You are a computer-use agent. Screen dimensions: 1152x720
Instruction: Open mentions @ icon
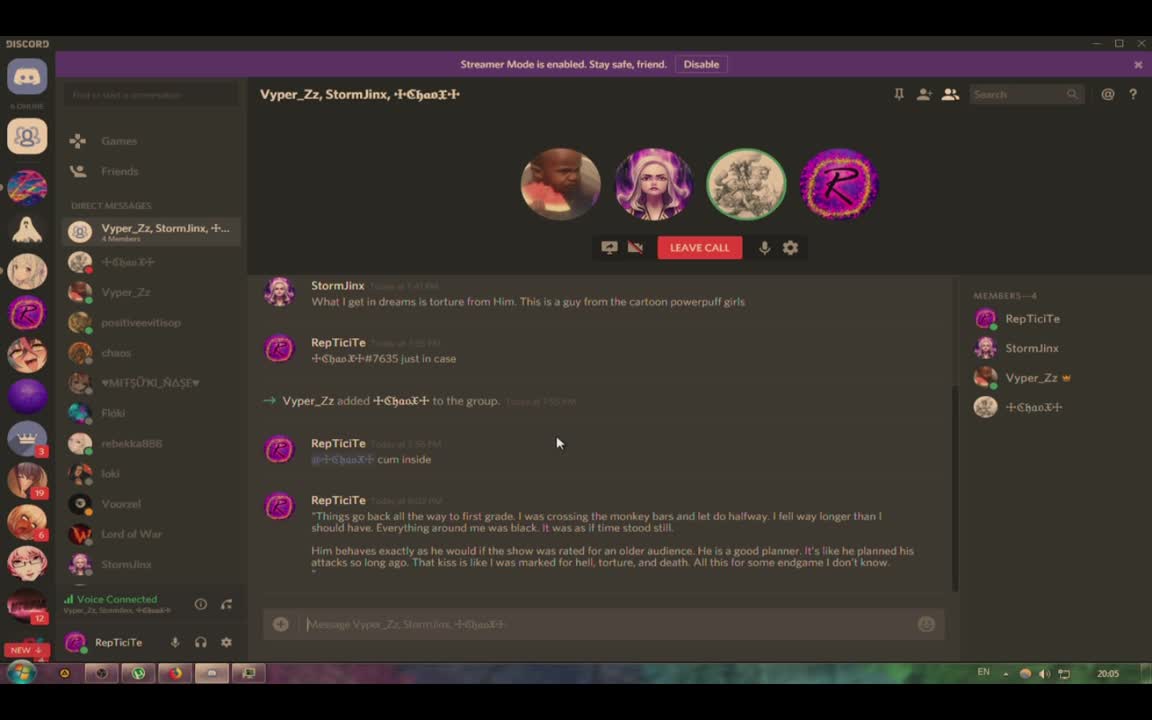click(x=1107, y=94)
